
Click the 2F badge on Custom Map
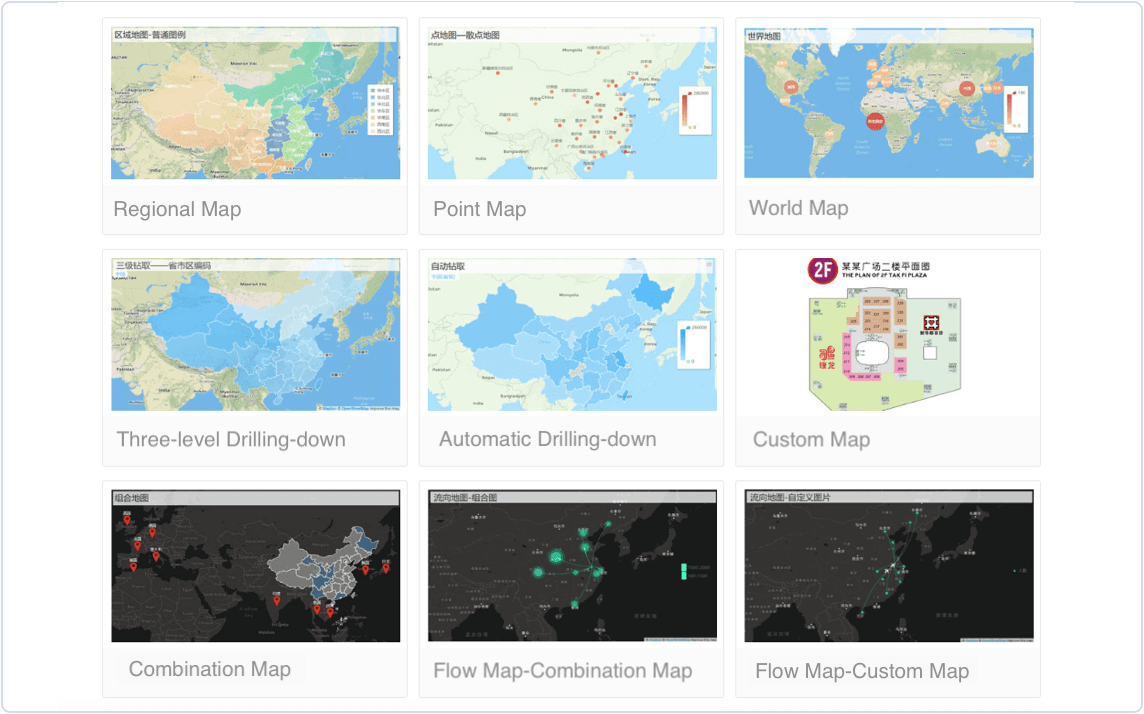822,271
